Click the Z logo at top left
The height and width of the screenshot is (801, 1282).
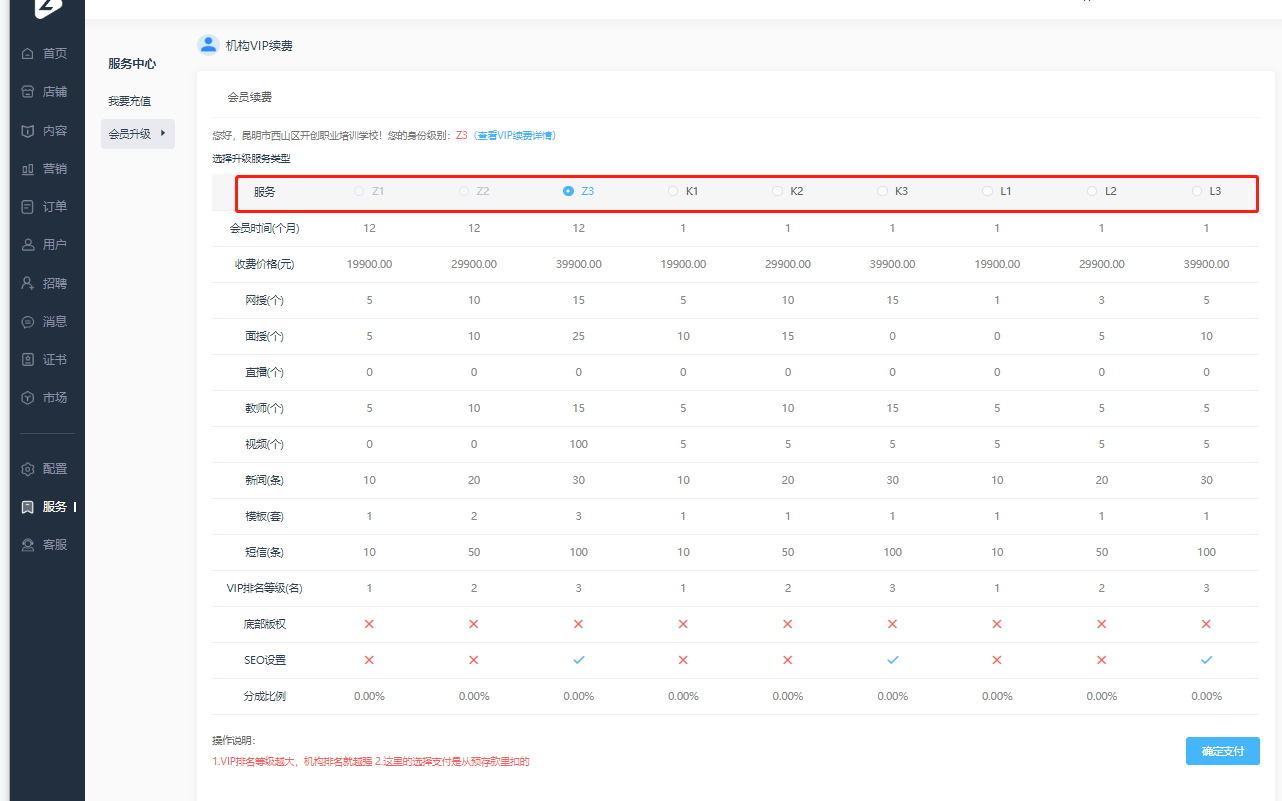[x=47, y=9]
